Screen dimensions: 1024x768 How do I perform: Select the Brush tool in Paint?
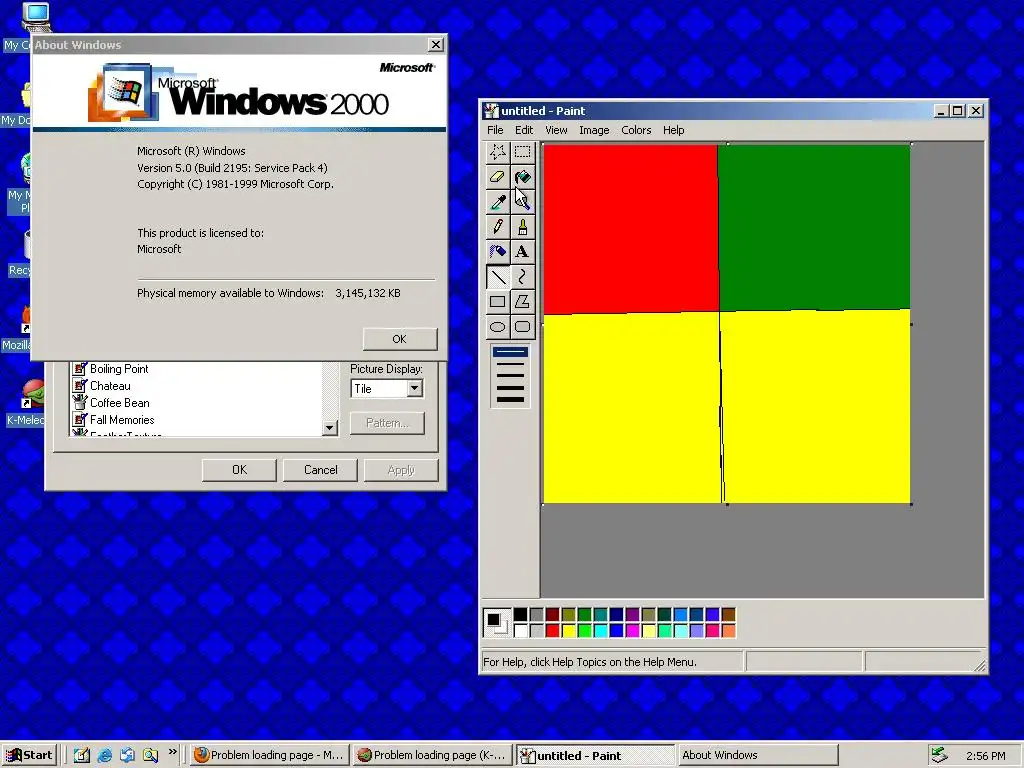522,227
